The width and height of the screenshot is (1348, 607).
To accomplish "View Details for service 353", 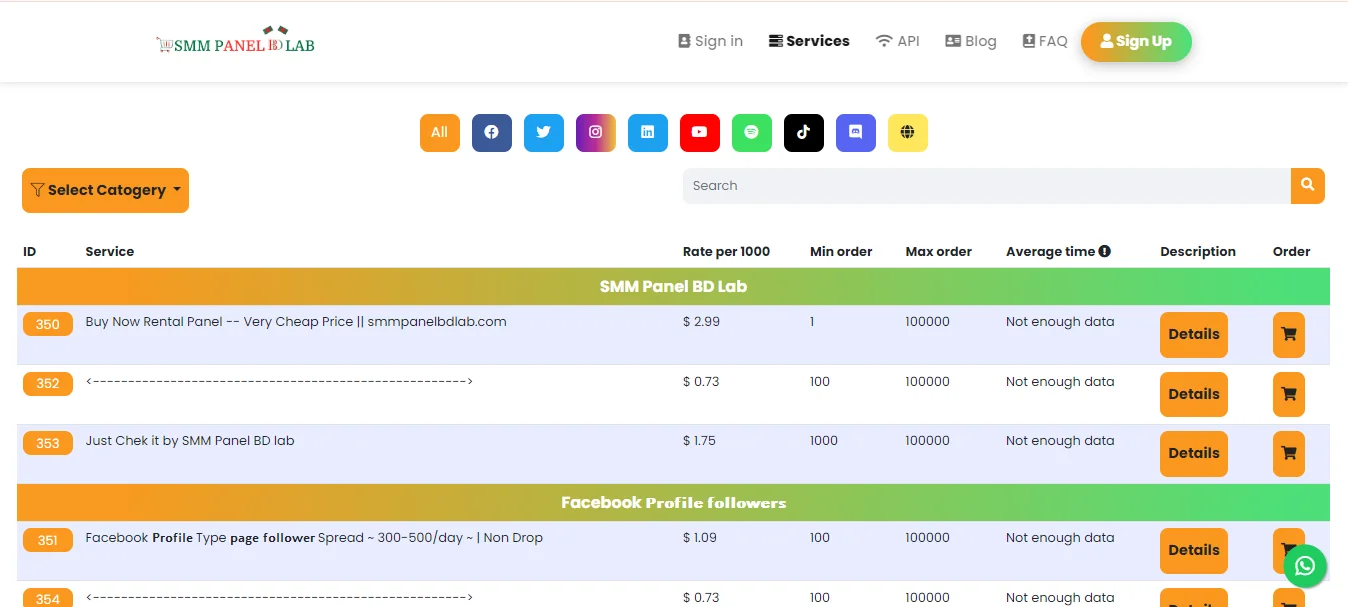I will tap(1193, 453).
